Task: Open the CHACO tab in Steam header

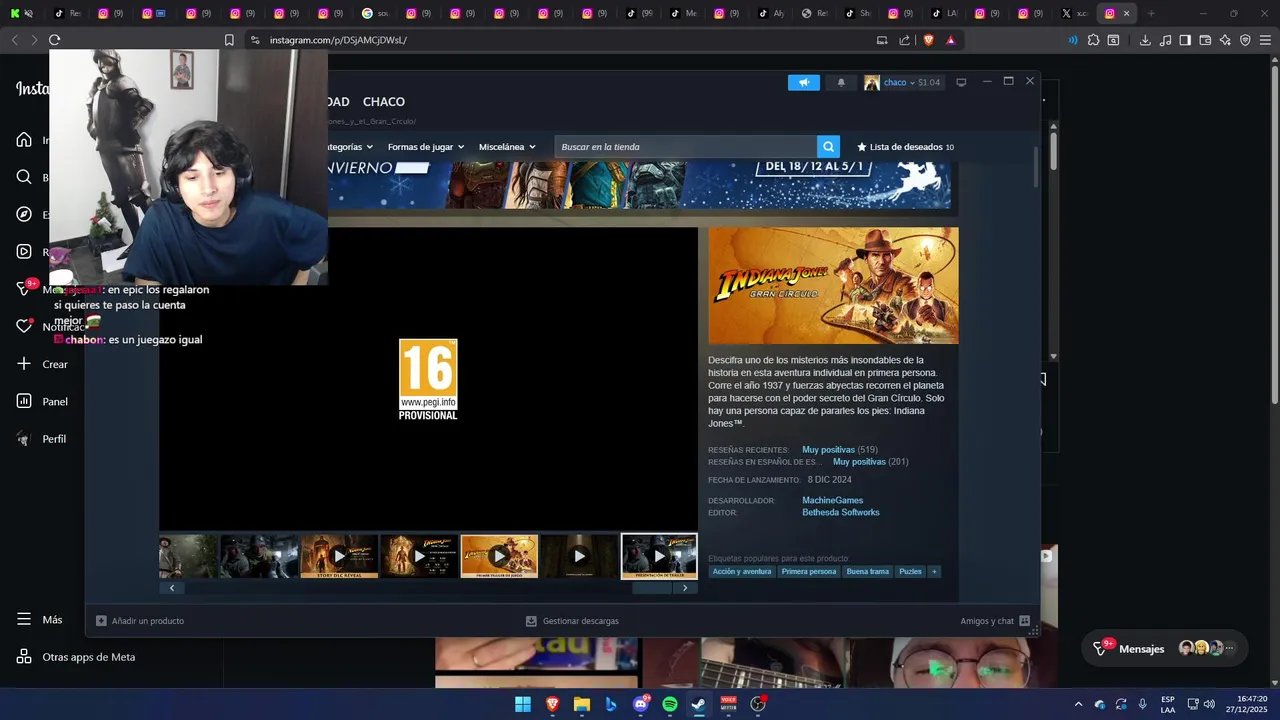Action: (x=384, y=102)
